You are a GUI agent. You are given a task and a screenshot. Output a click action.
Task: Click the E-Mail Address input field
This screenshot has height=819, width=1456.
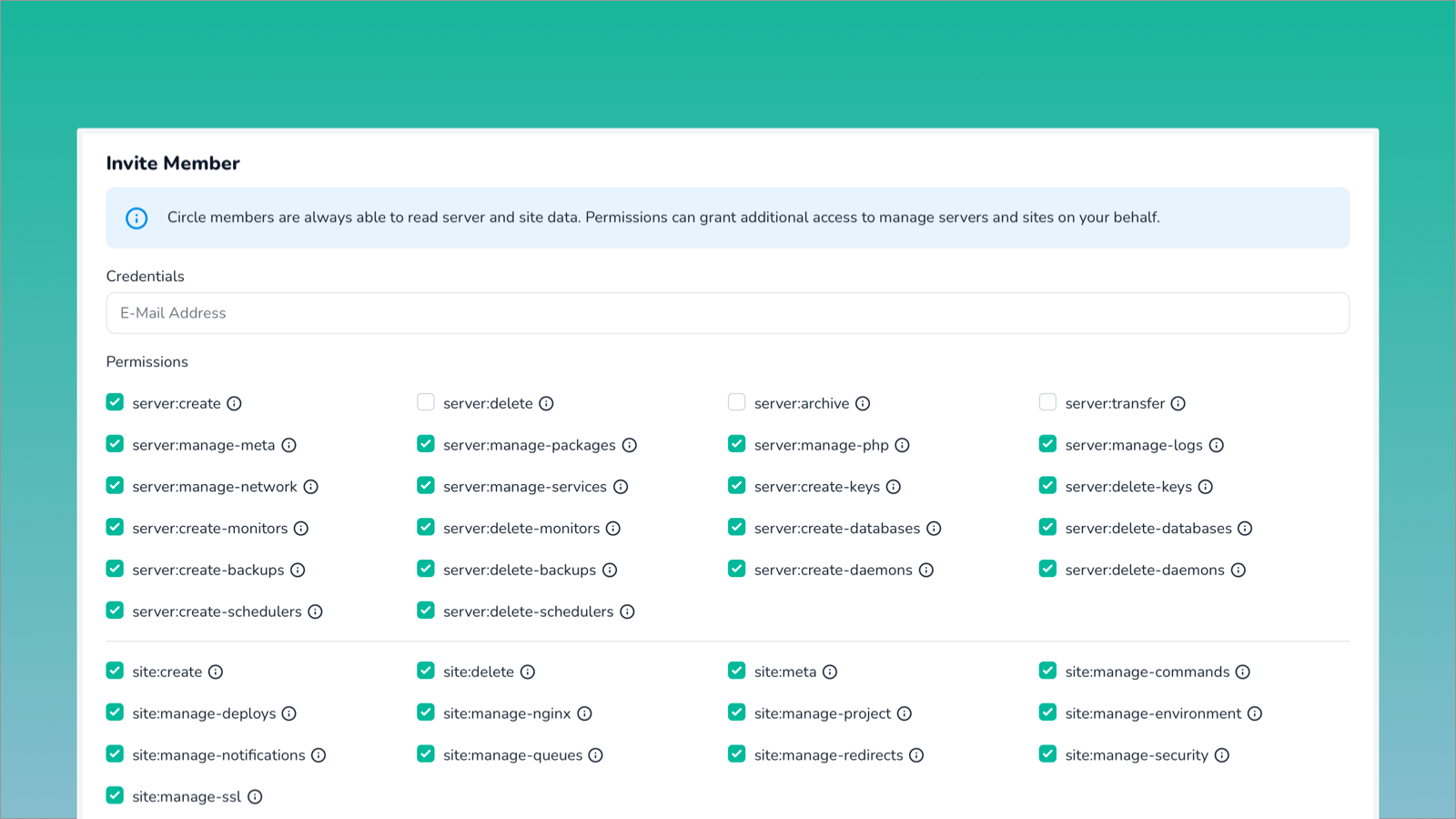(x=728, y=313)
